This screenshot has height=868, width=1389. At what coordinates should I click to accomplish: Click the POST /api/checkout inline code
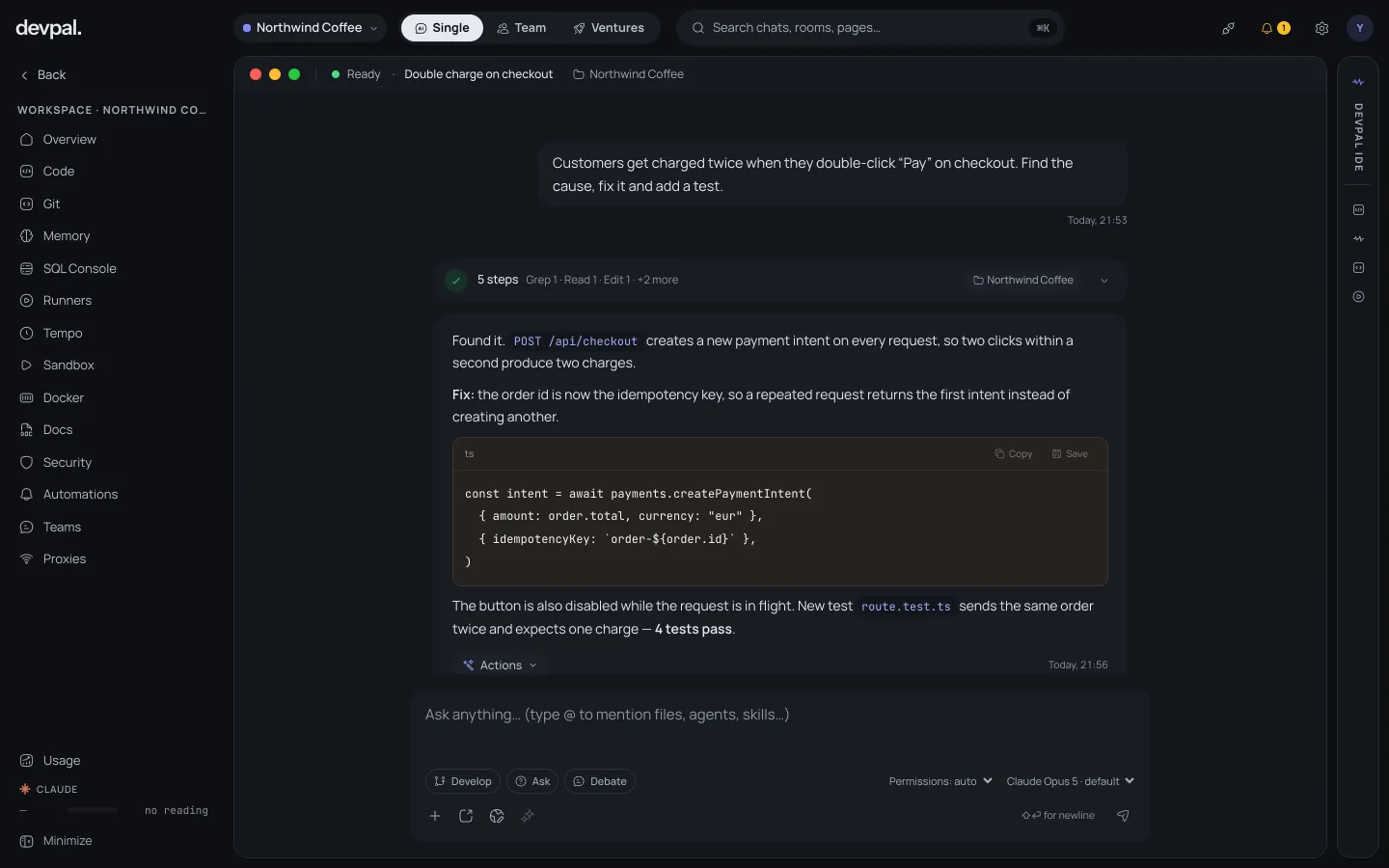pos(575,341)
